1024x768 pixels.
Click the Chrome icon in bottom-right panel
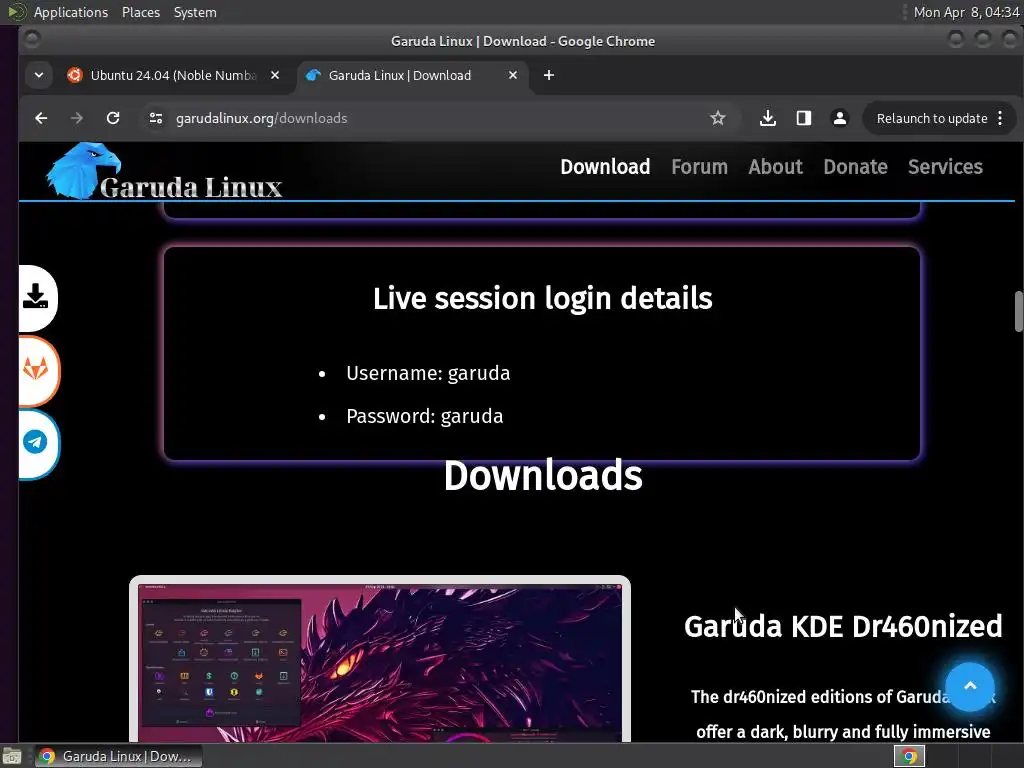(x=909, y=756)
